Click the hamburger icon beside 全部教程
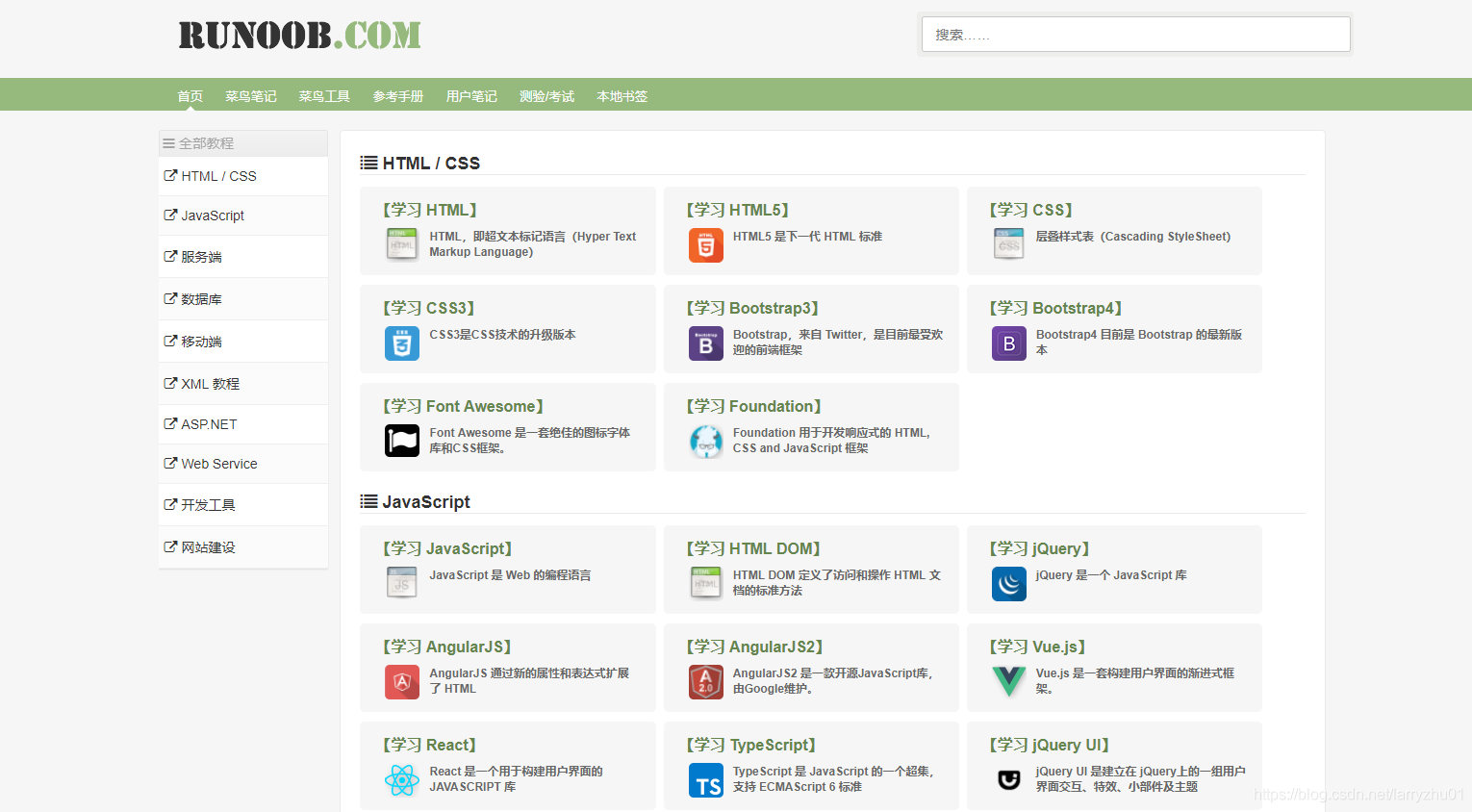The width and height of the screenshot is (1472, 812). (x=167, y=142)
